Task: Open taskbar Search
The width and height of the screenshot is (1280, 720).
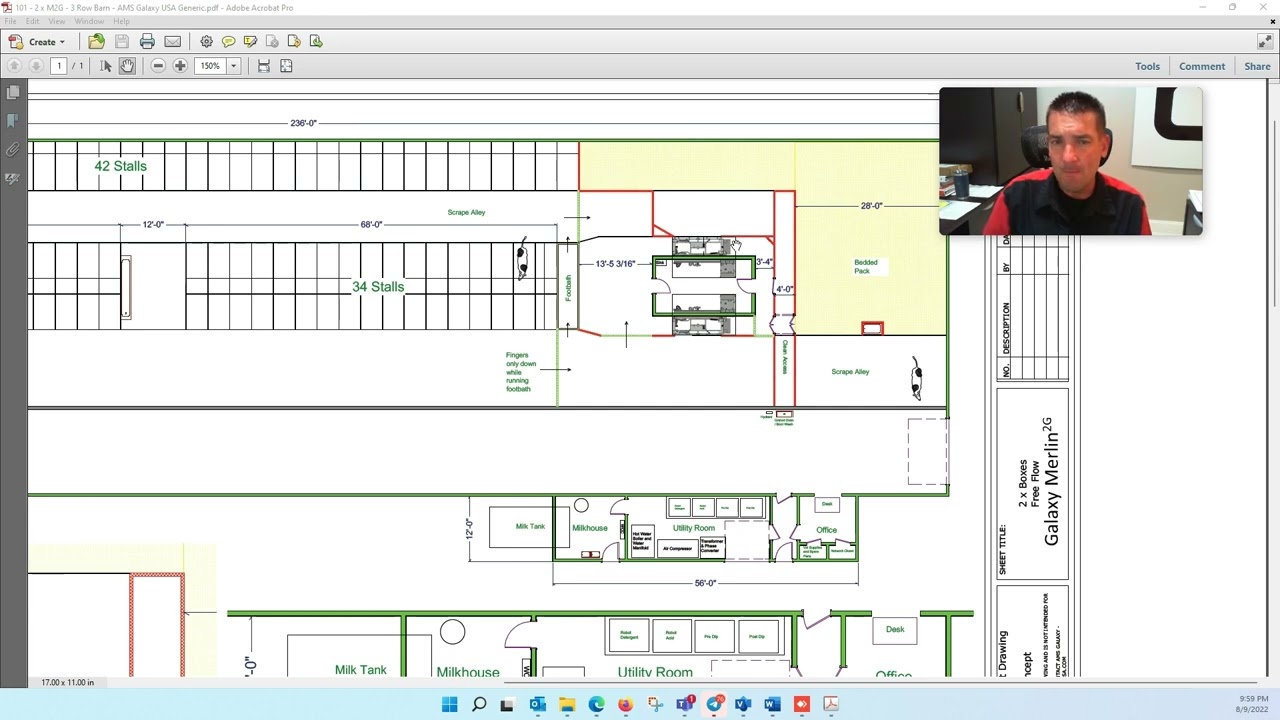Action: 479,704
